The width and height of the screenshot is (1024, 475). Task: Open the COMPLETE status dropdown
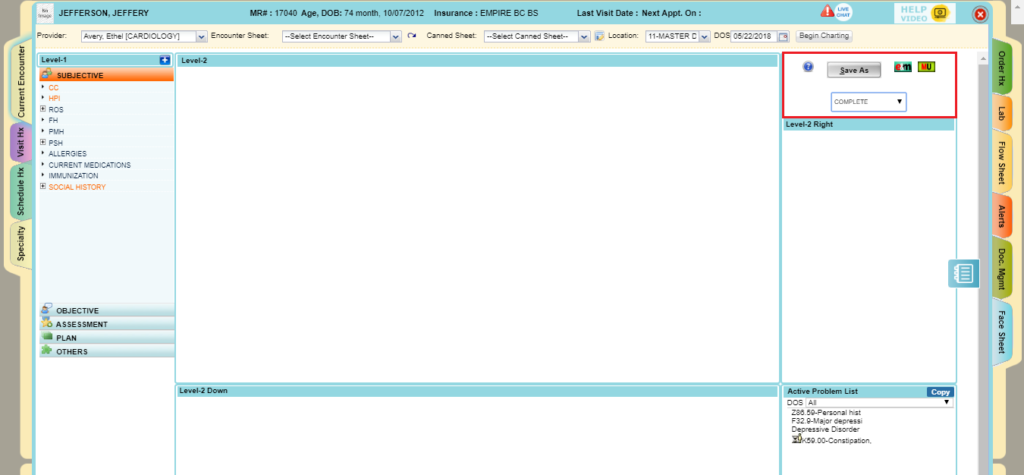pyautogui.click(x=868, y=102)
